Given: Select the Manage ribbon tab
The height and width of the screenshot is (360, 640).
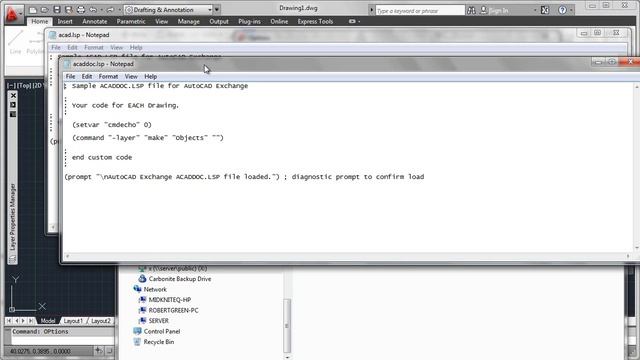Looking at the screenshot, I should pyautogui.click(x=189, y=21).
